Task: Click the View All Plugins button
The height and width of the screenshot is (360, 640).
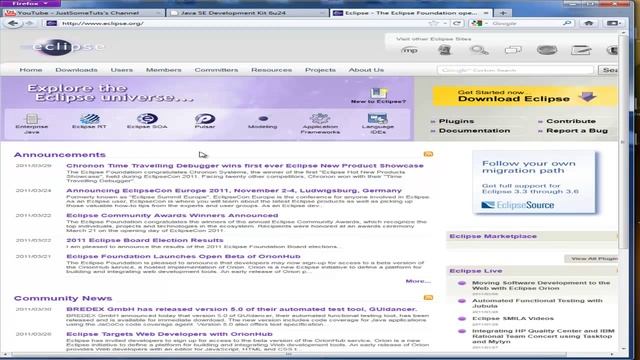Action: coord(592,258)
